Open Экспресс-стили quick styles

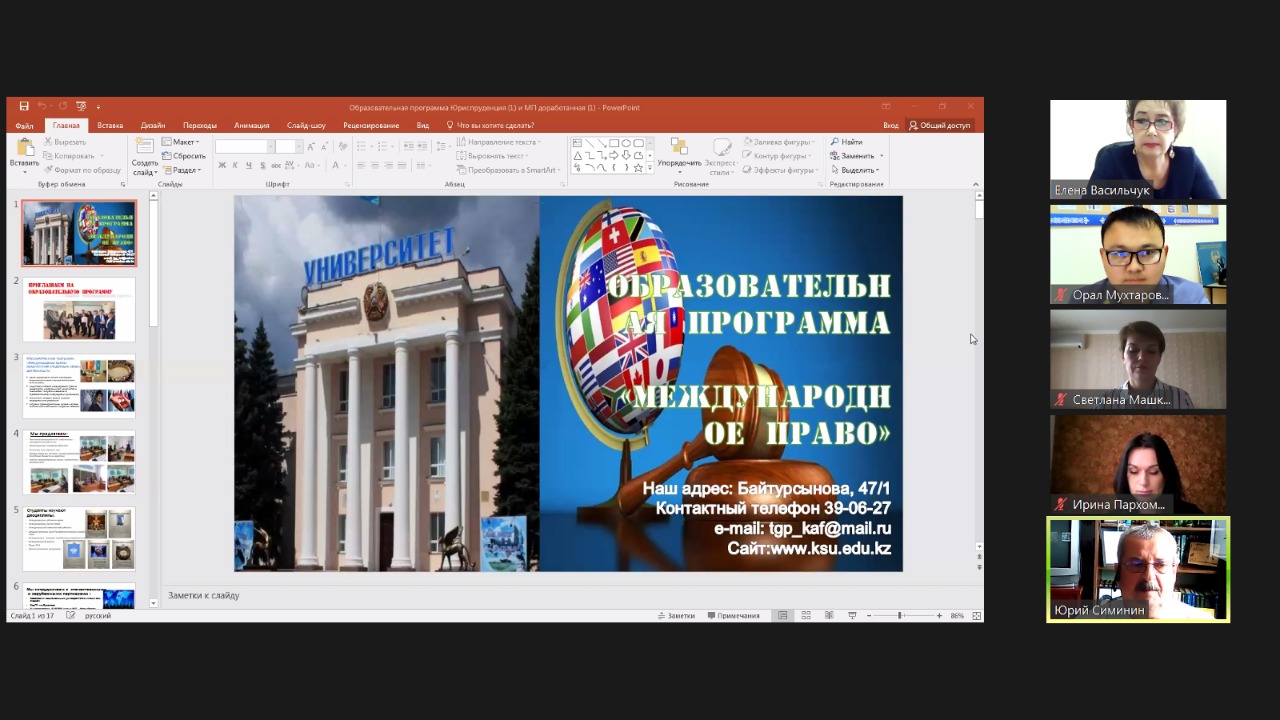click(721, 155)
